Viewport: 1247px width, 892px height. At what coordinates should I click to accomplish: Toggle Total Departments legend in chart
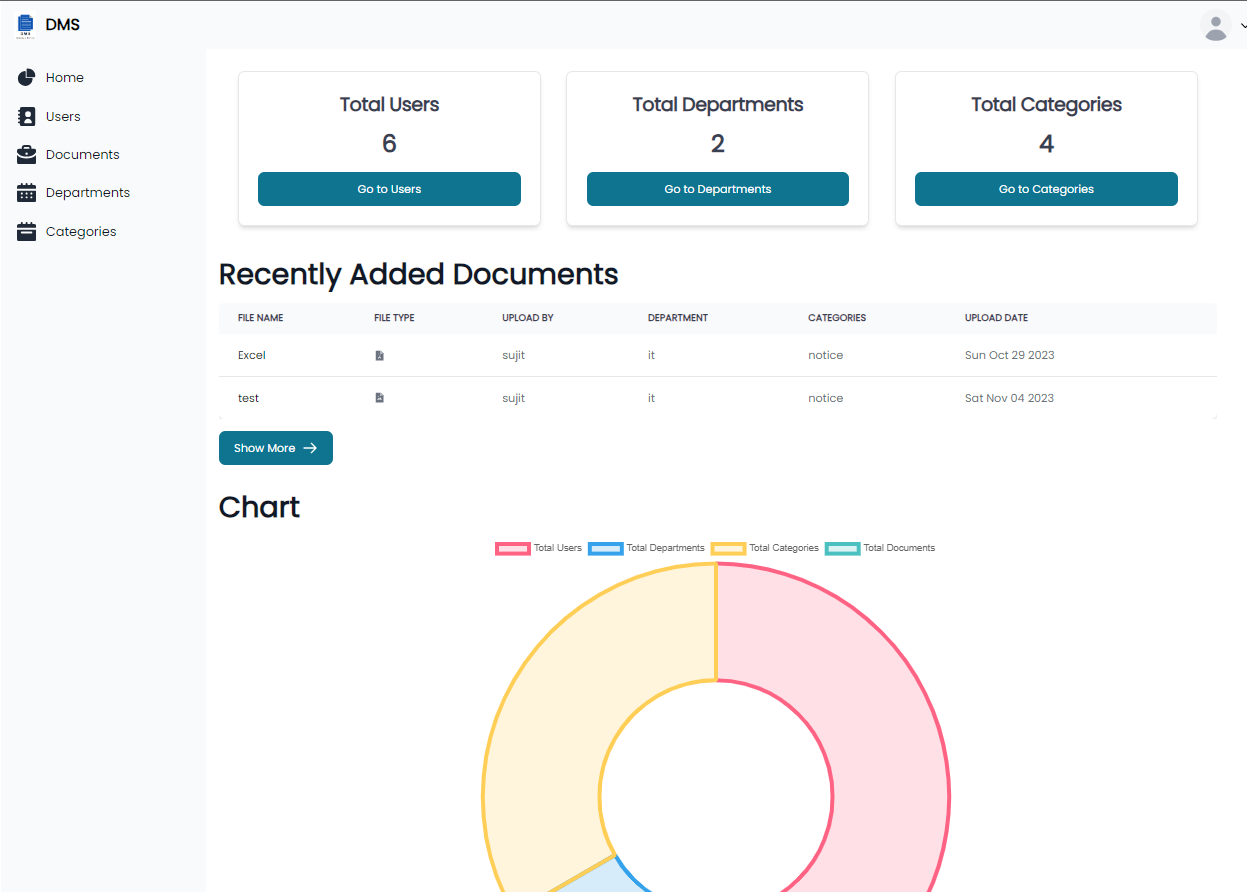[x=647, y=548]
